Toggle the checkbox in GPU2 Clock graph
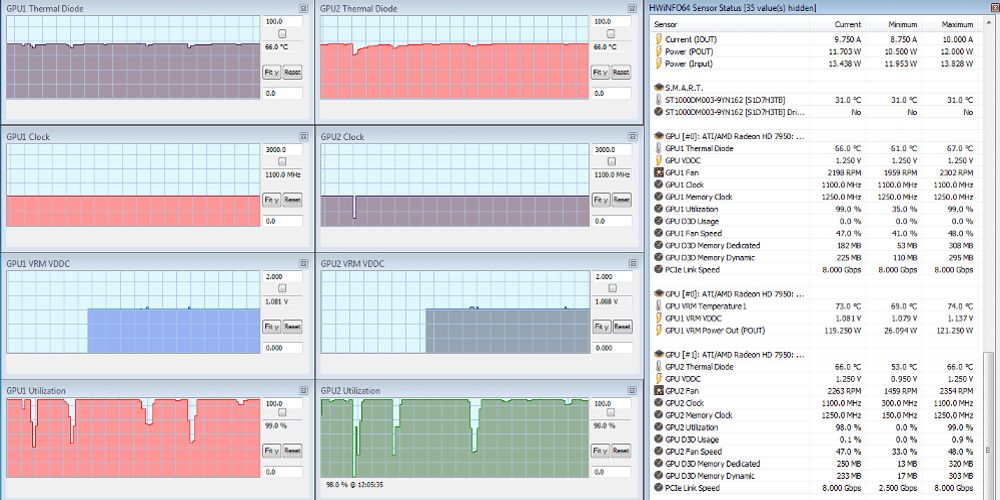The width and height of the screenshot is (1000, 500). (611, 161)
